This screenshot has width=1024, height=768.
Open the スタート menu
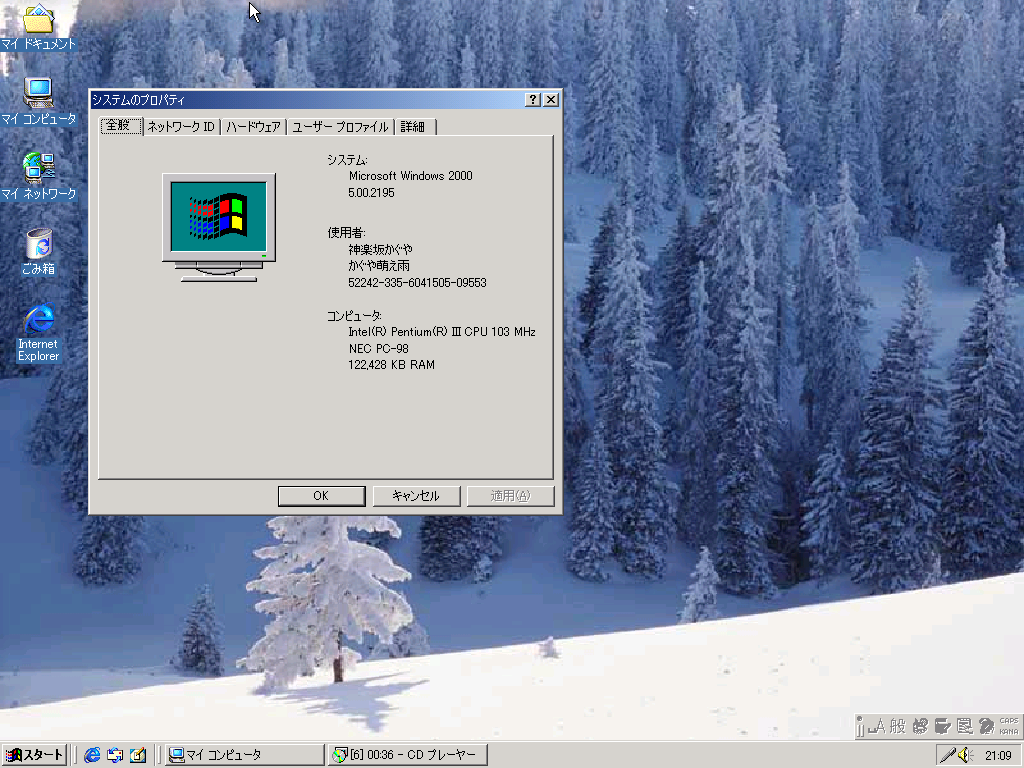point(35,755)
